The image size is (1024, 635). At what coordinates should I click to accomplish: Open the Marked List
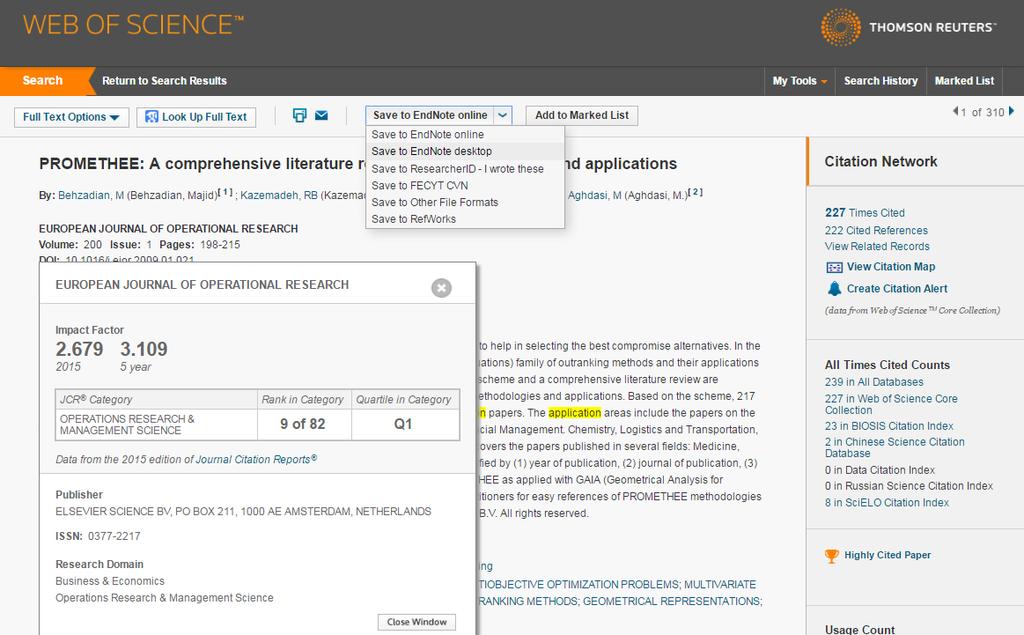tap(964, 81)
